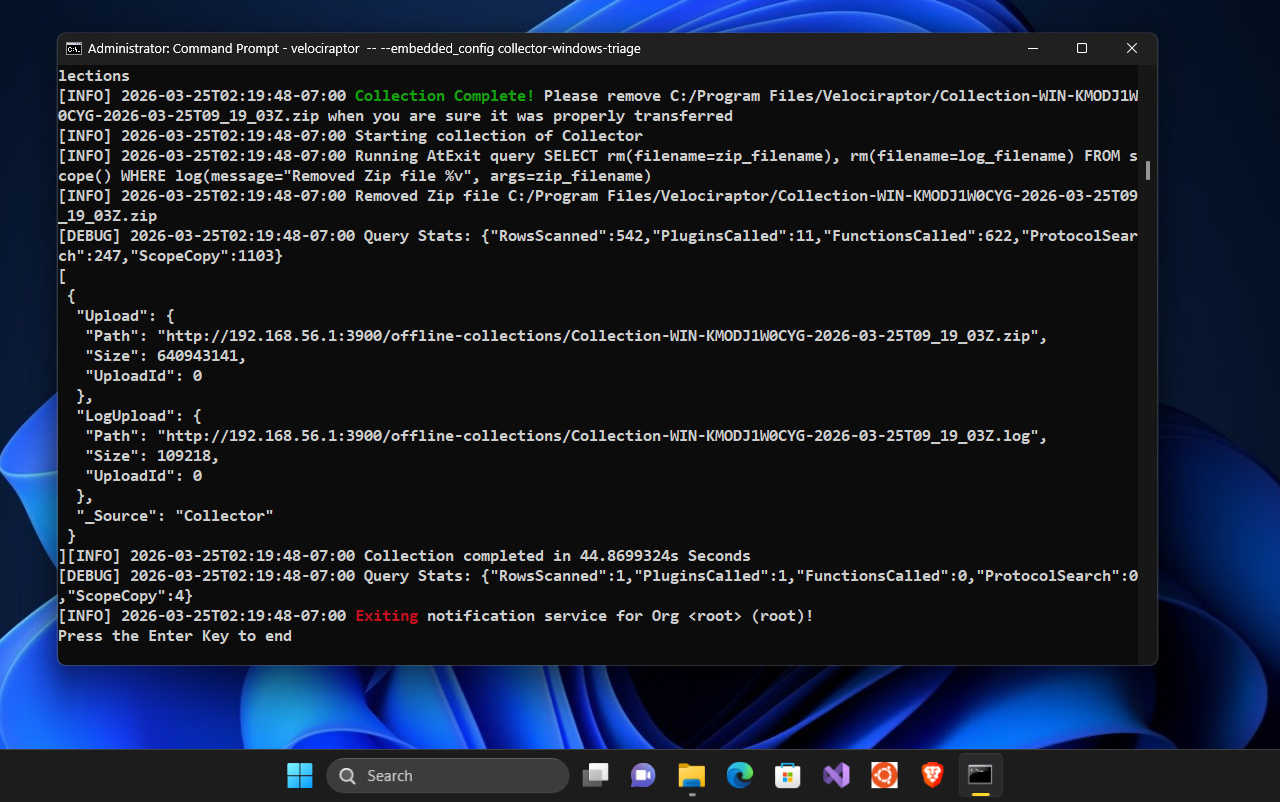Maximize the Command Prompt window

click(1081, 48)
